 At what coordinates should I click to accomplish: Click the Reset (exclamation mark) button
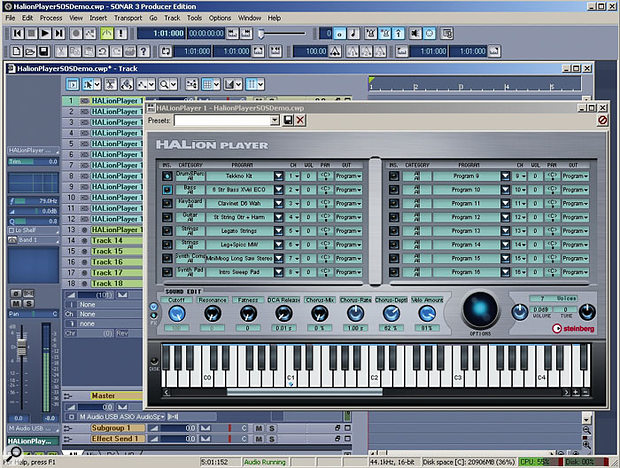point(121,34)
